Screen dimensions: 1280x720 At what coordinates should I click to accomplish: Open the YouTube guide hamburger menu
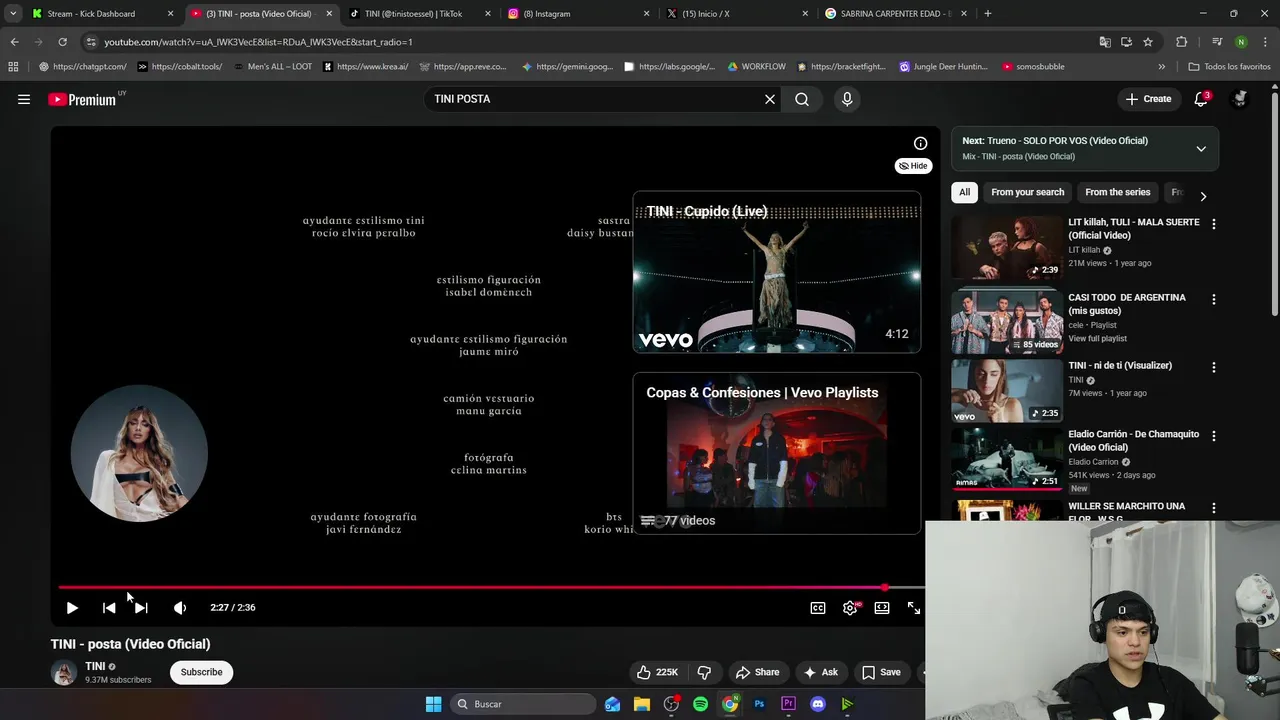(x=24, y=99)
